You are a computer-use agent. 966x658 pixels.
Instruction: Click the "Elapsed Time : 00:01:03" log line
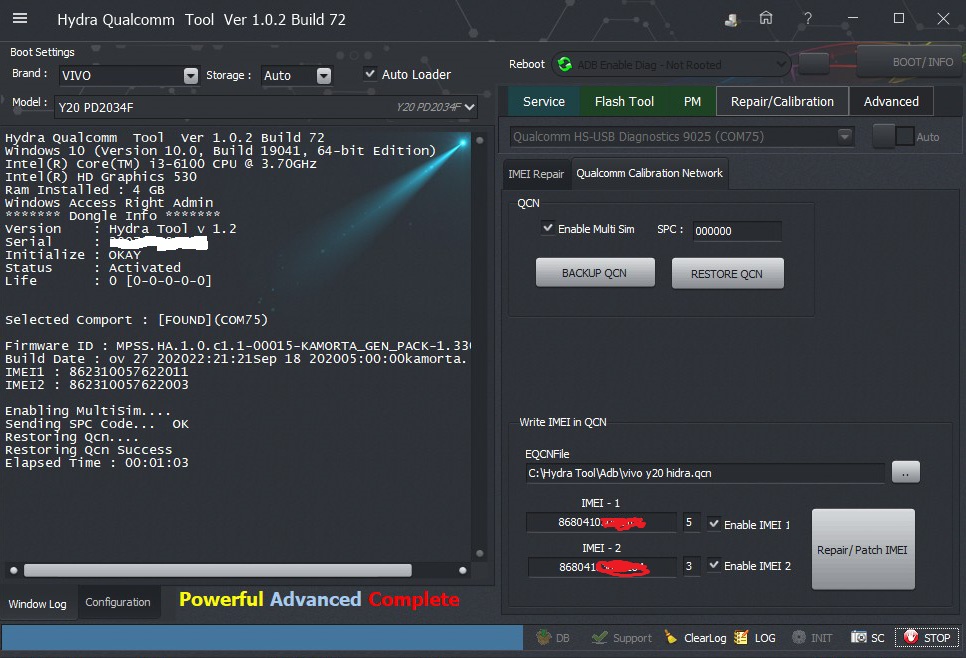pos(97,463)
